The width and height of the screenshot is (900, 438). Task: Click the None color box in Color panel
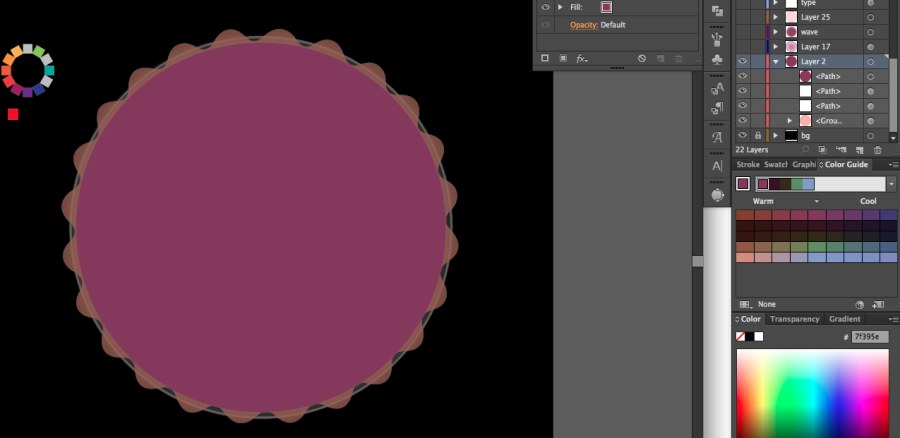[x=740, y=336]
